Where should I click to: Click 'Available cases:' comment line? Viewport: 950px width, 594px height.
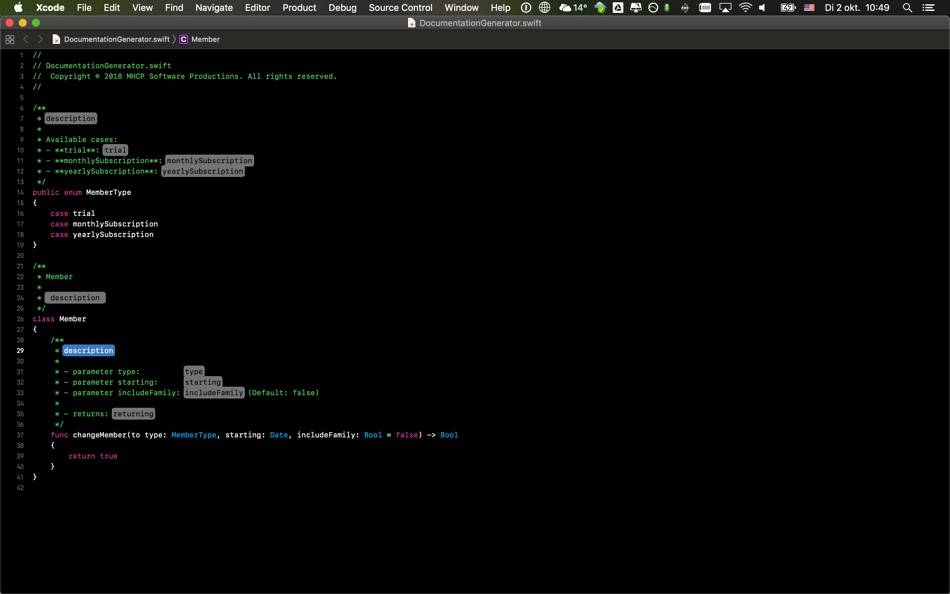[x=78, y=139]
